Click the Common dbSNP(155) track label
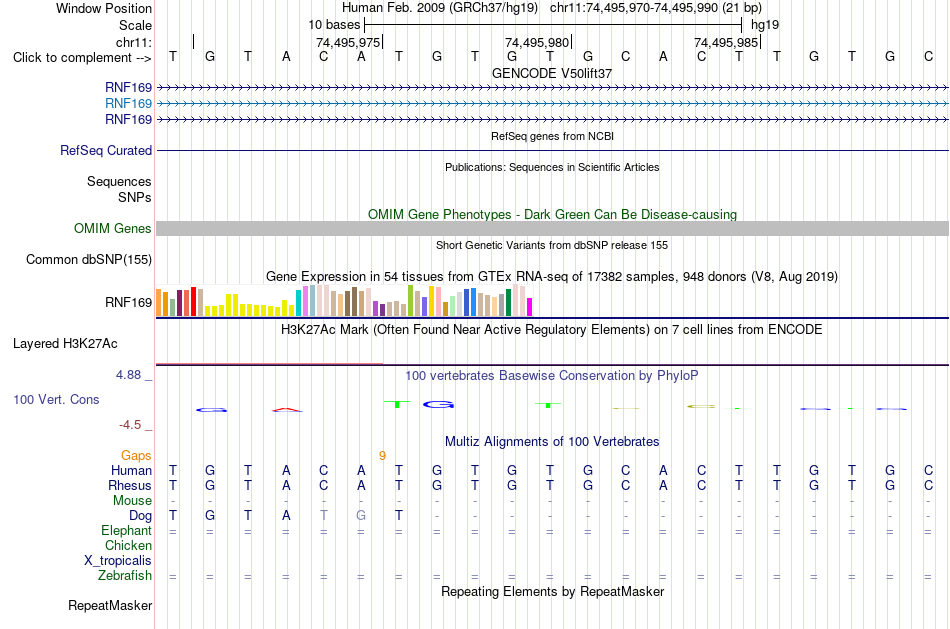 [x=89, y=259]
